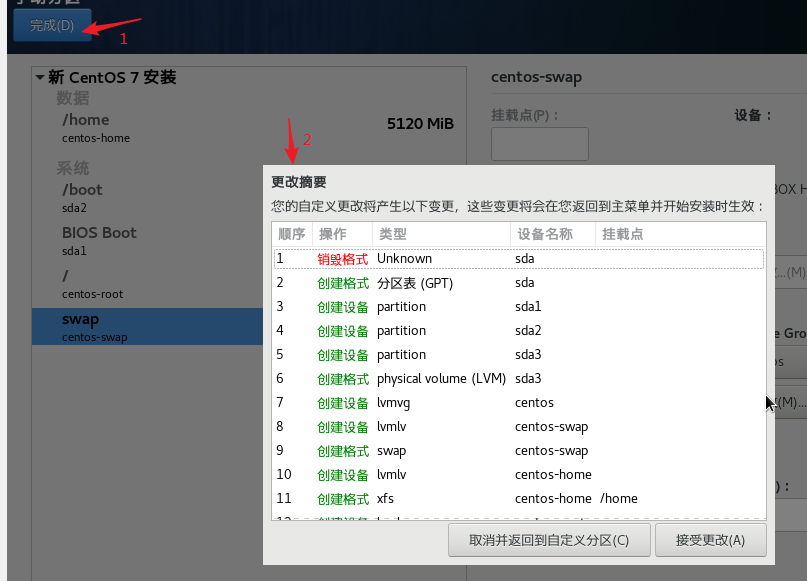Select the / centos-root partition
This screenshot has width=807, height=581.
[x=148, y=284]
